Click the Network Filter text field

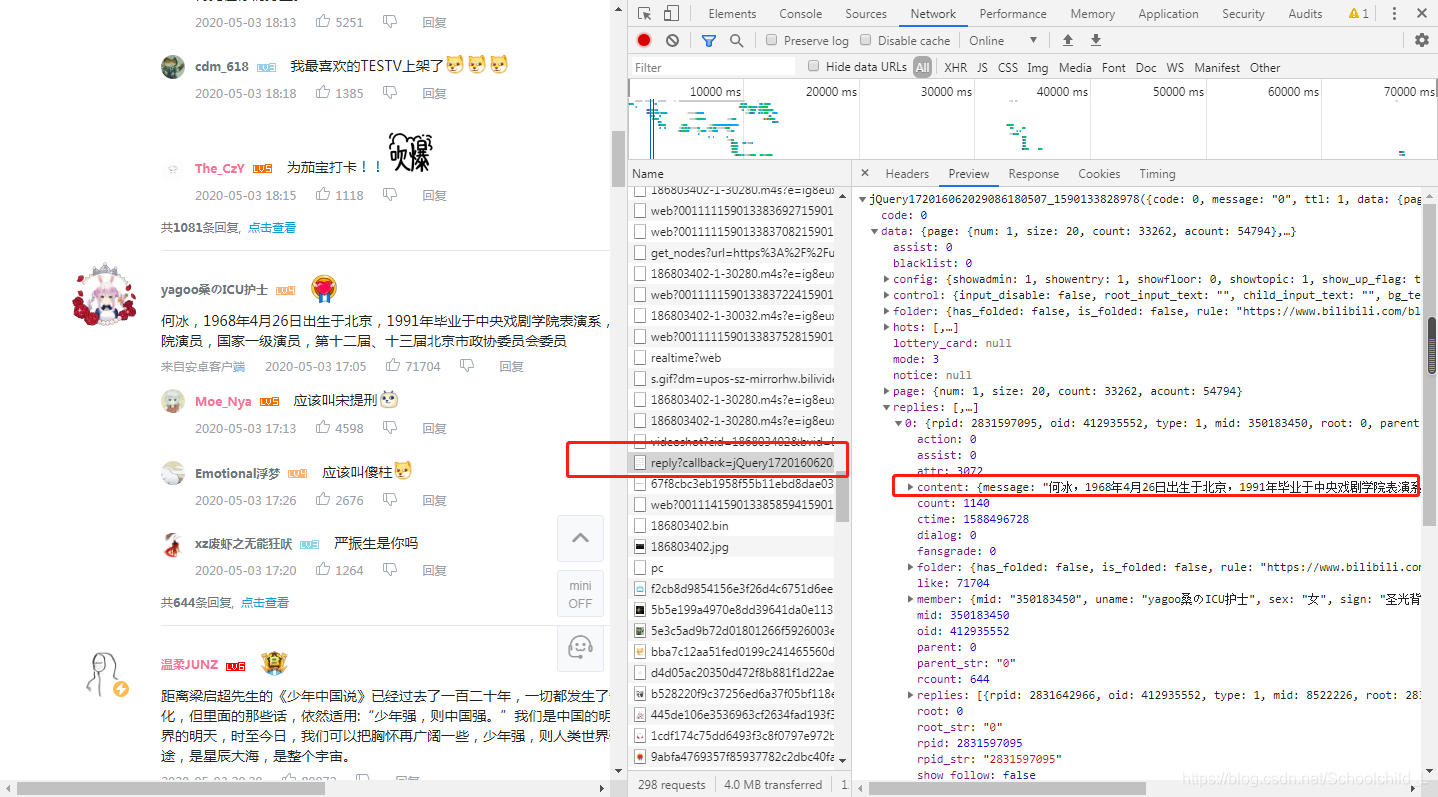click(713, 67)
